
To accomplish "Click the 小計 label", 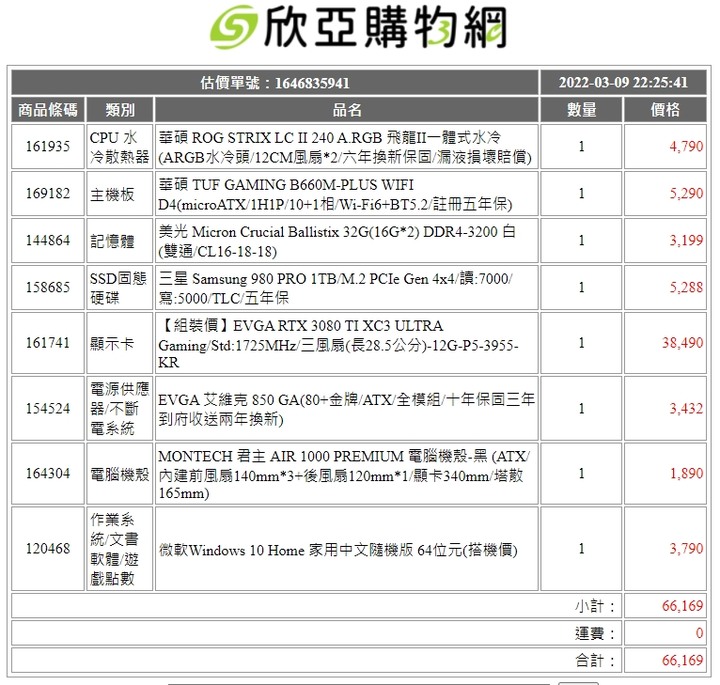I will pyautogui.click(x=595, y=606).
